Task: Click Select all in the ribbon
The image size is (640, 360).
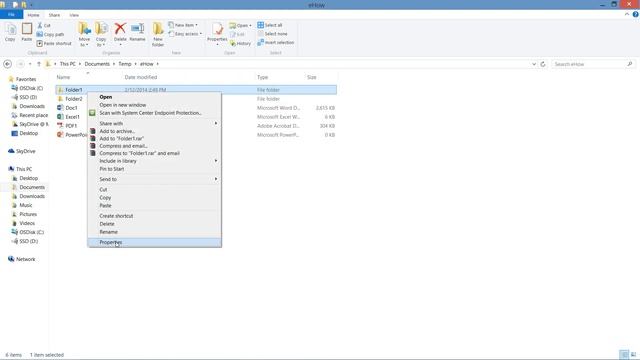Action: coord(270,25)
